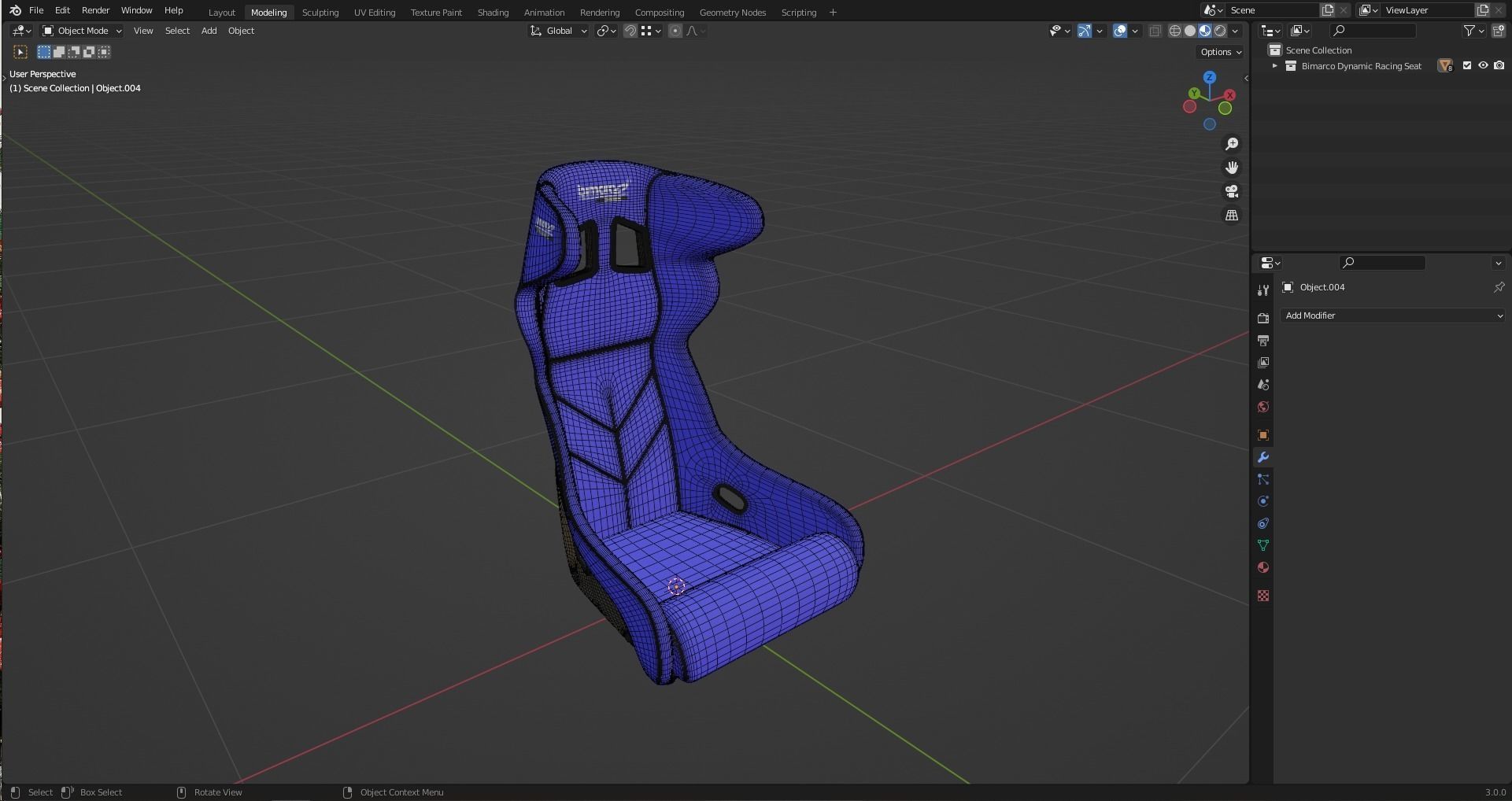The image size is (1512, 801).
Task: Open the Edit menu
Action: tap(63, 10)
